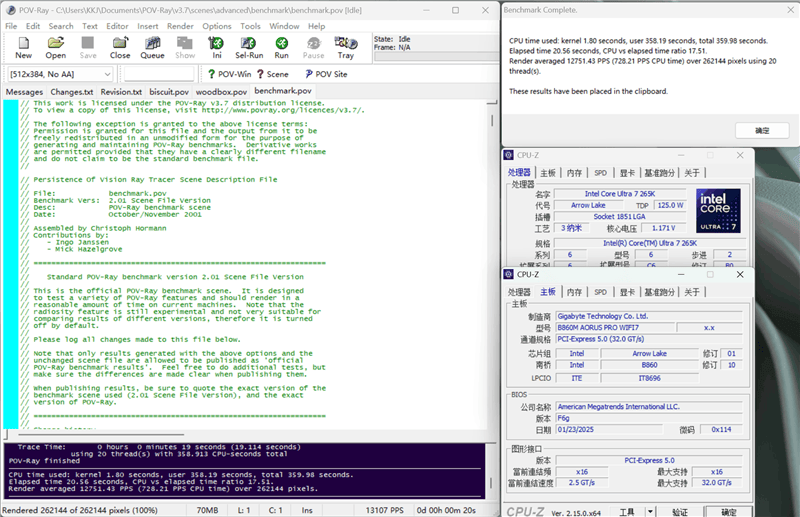Image resolution: width=800 pixels, height=517 pixels.
Task: Open the Editor menu
Action: tap(117, 26)
